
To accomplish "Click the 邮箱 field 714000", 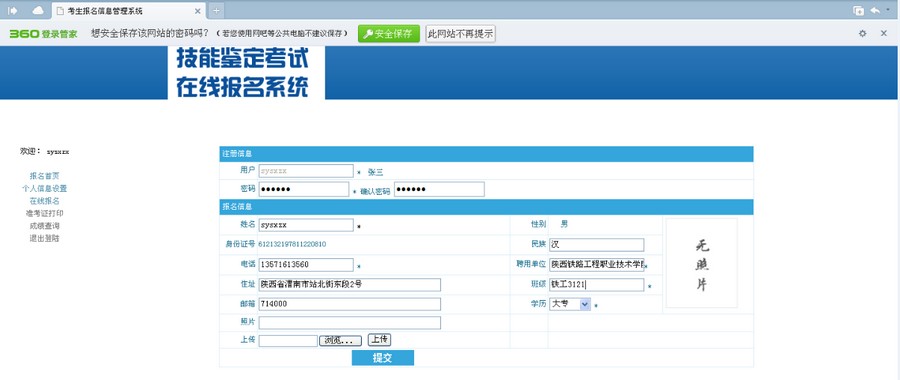I will click(350, 304).
